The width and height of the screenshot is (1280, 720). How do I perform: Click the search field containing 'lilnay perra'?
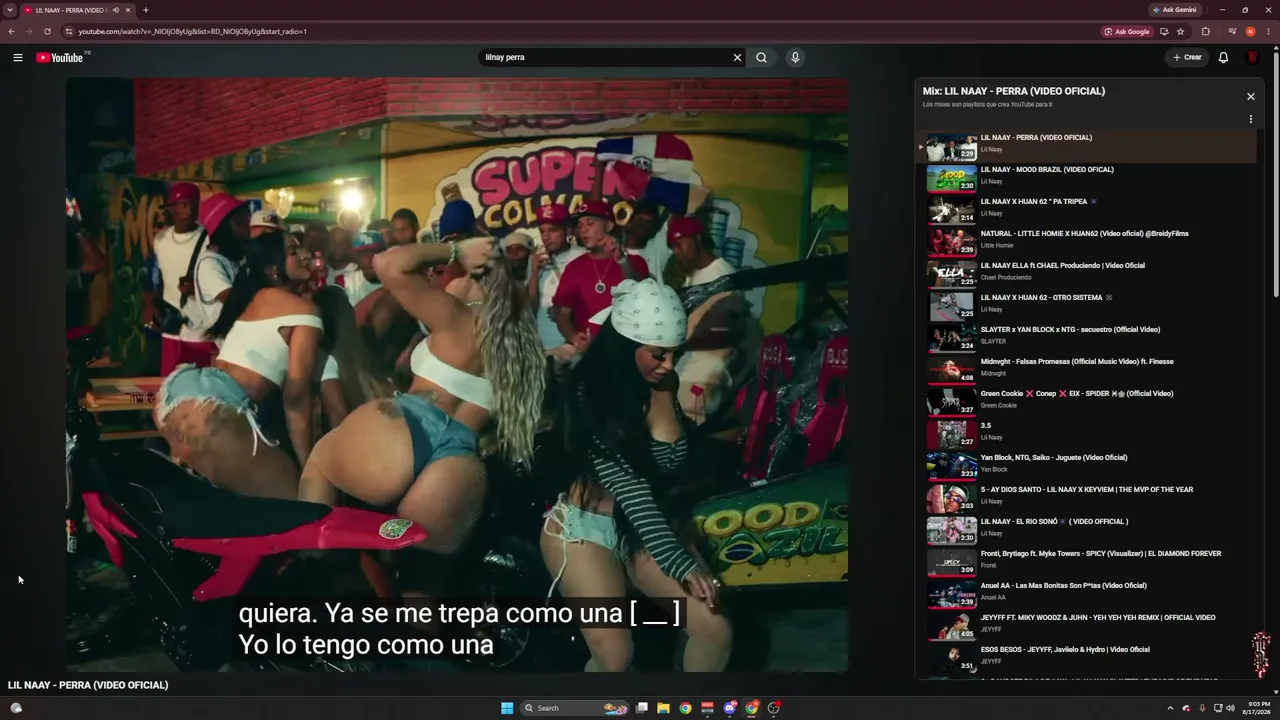(606, 58)
